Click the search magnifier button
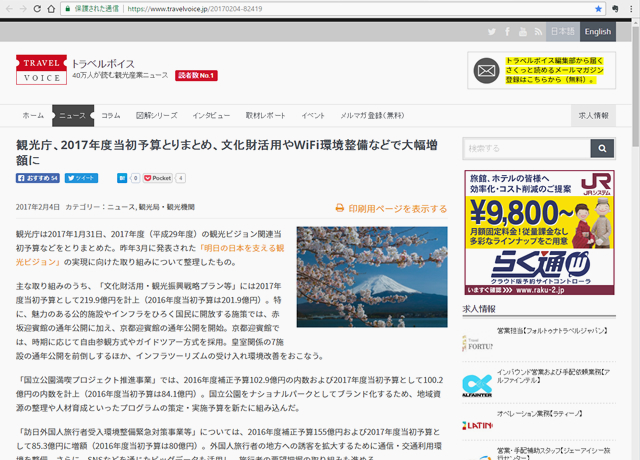 click(x=602, y=149)
